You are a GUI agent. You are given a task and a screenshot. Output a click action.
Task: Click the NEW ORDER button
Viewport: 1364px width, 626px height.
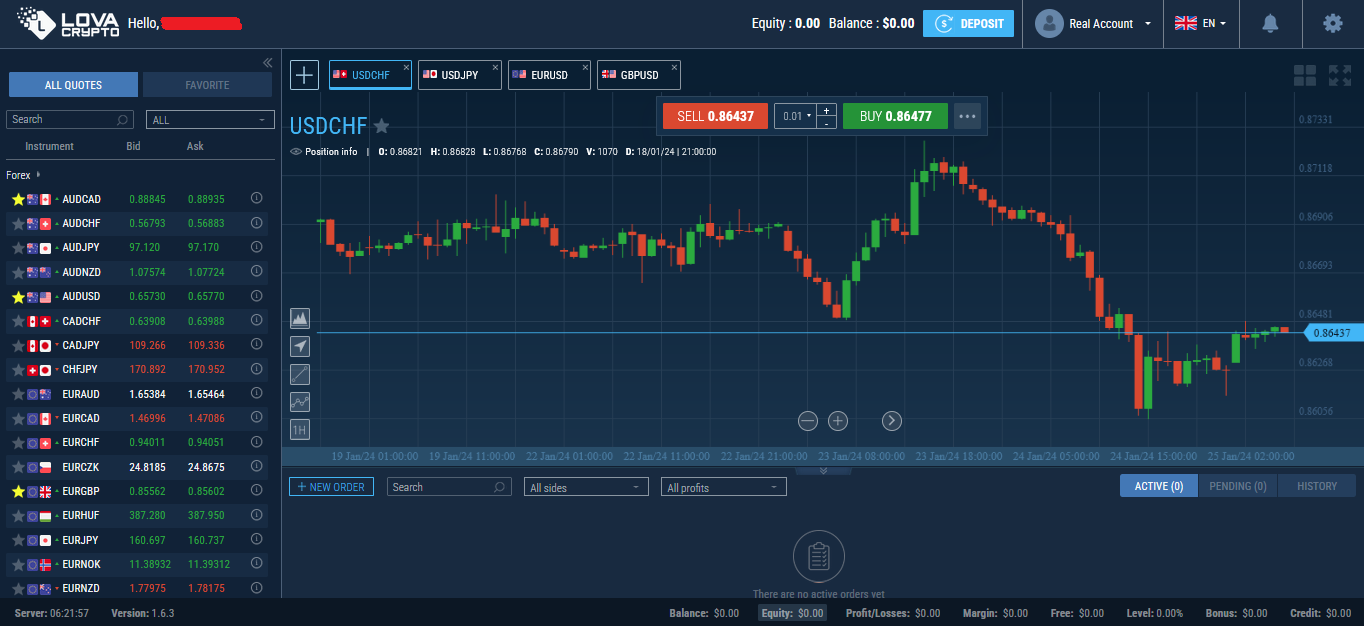[x=332, y=486]
